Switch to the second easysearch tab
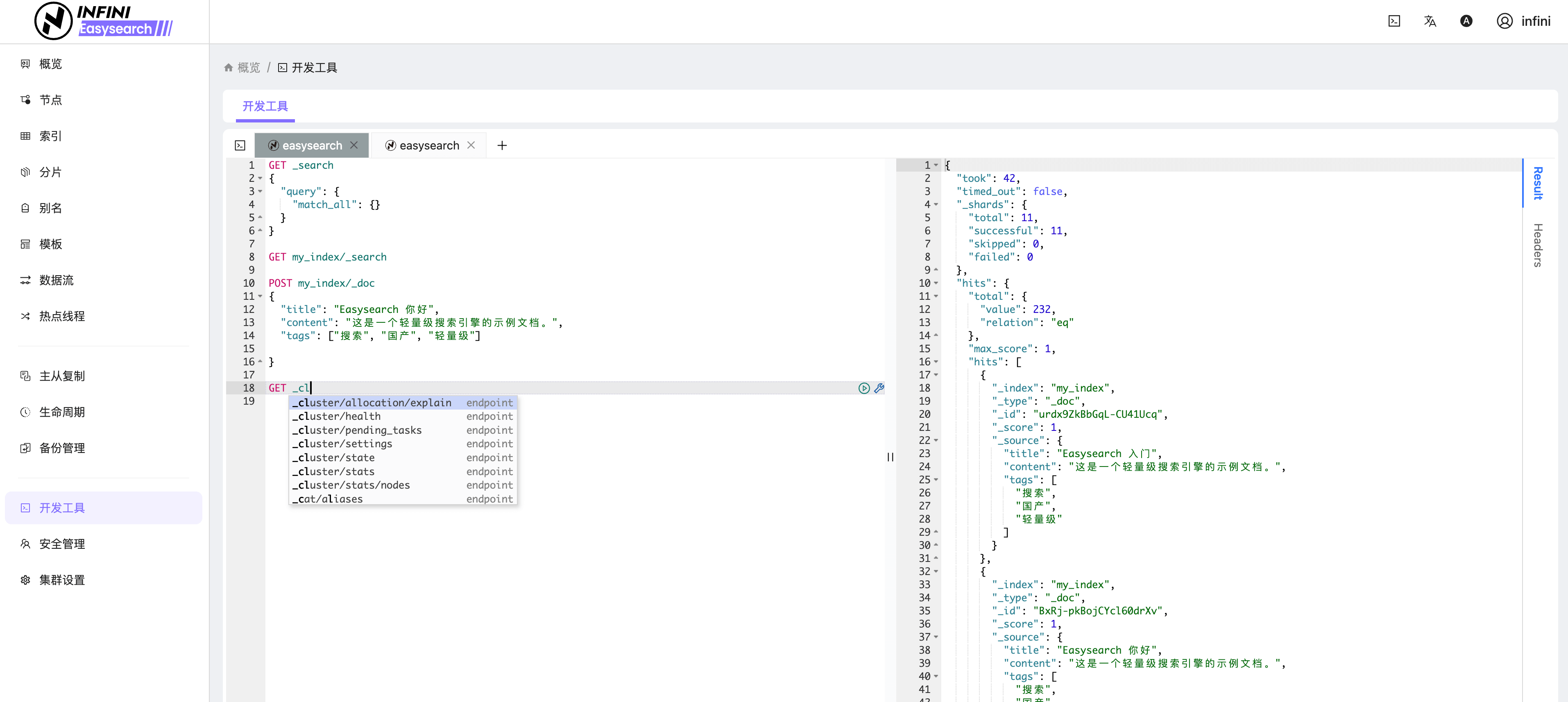The width and height of the screenshot is (1568, 702). tap(428, 145)
